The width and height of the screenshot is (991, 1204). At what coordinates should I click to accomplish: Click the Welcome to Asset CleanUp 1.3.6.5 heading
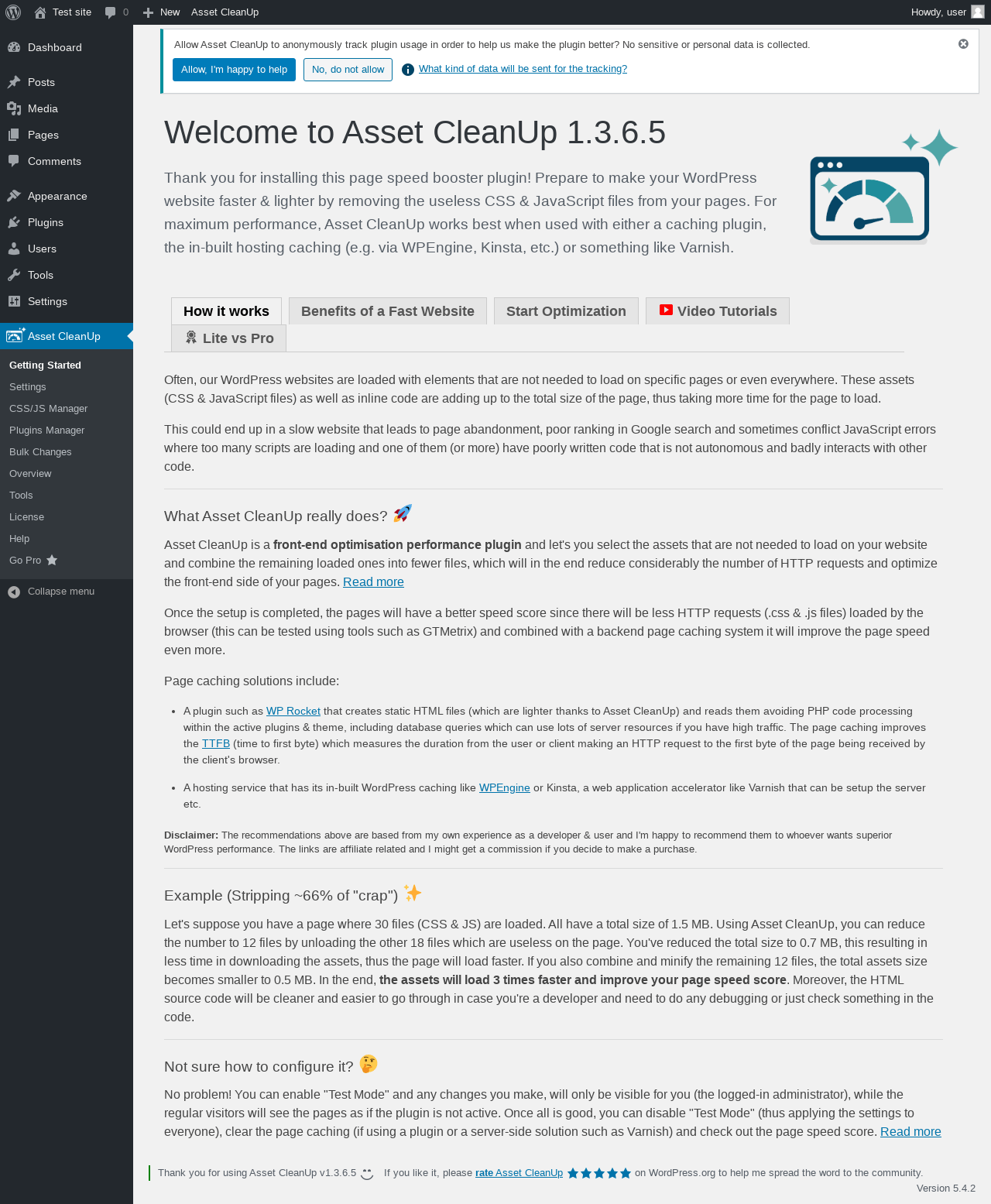(x=415, y=132)
